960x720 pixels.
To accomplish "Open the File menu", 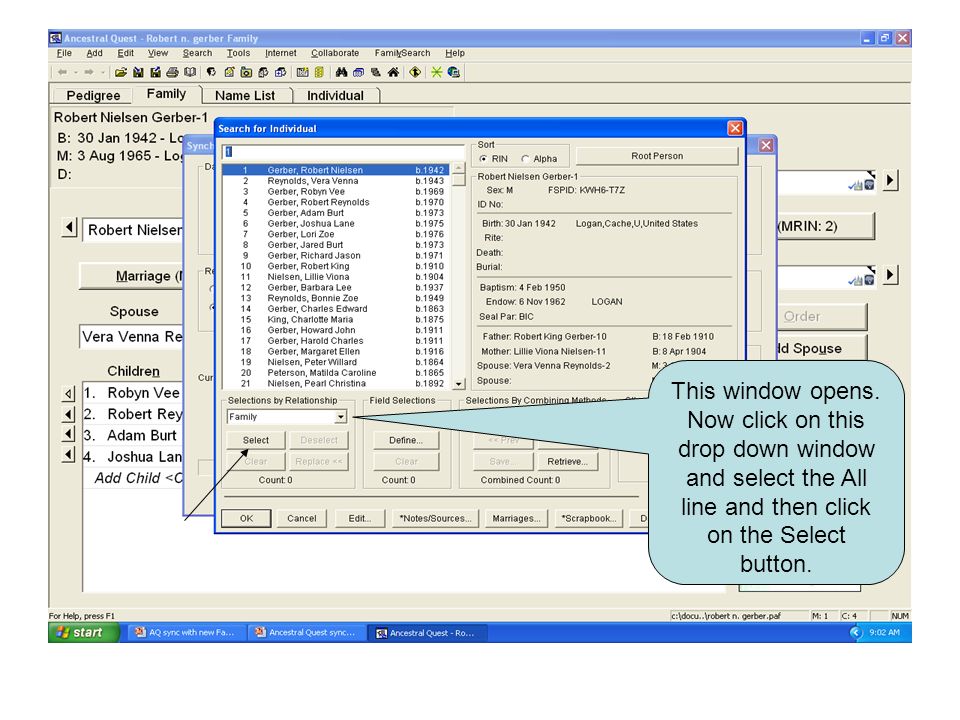I will pyautogui.click(x=64, y=53).
